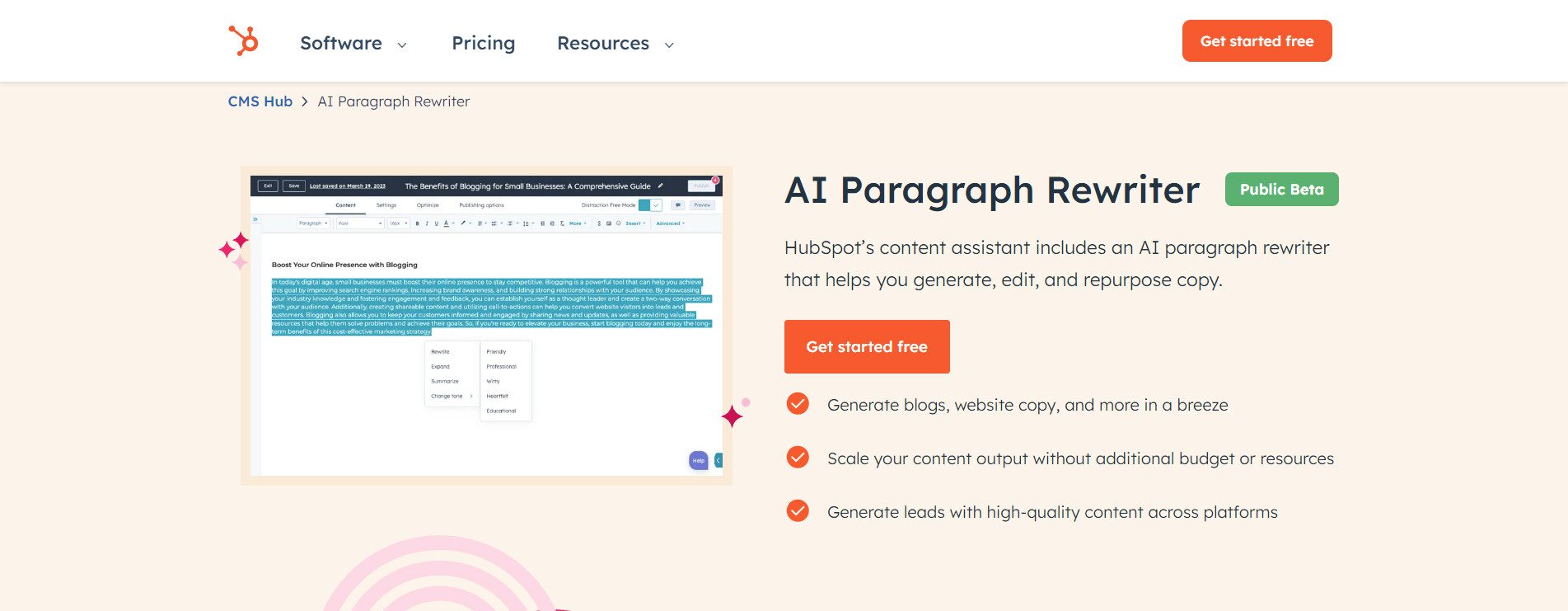Click the pencil icon beside the blog title
1568x611 pixels.
pyautogui.click(x=660, y=186)
